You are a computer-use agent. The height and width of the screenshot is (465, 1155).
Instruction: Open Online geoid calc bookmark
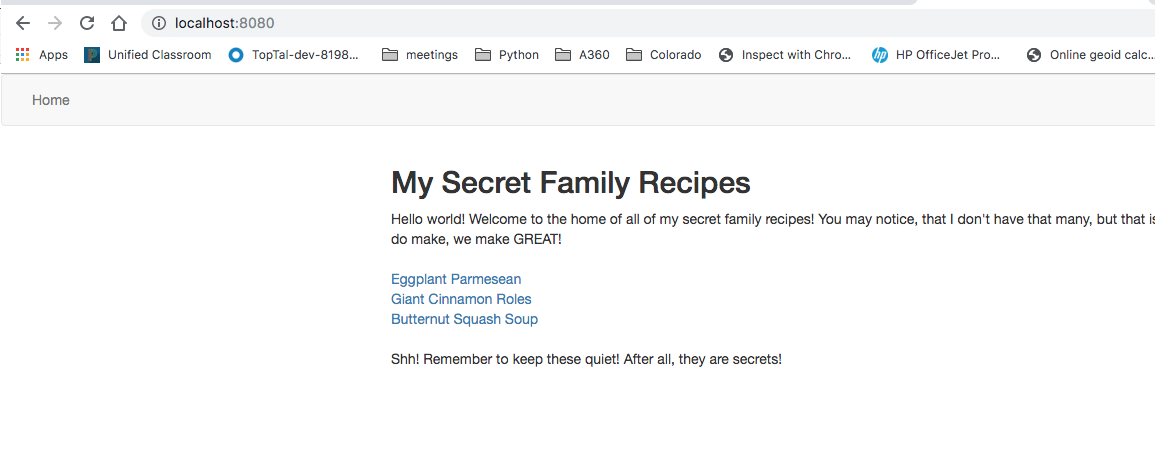click(x=1090, y=55)
